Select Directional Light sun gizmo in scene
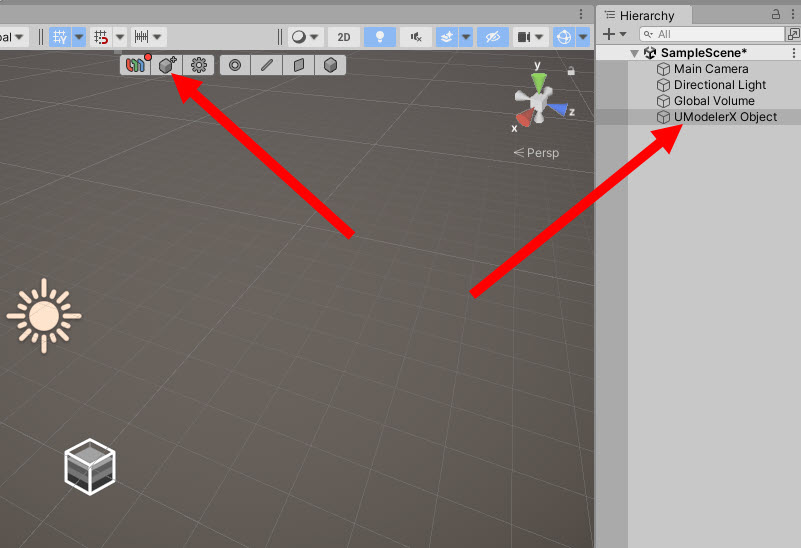The width and height of the screenshot is (801, 548). pyautogui.click(x=44, y=316)
